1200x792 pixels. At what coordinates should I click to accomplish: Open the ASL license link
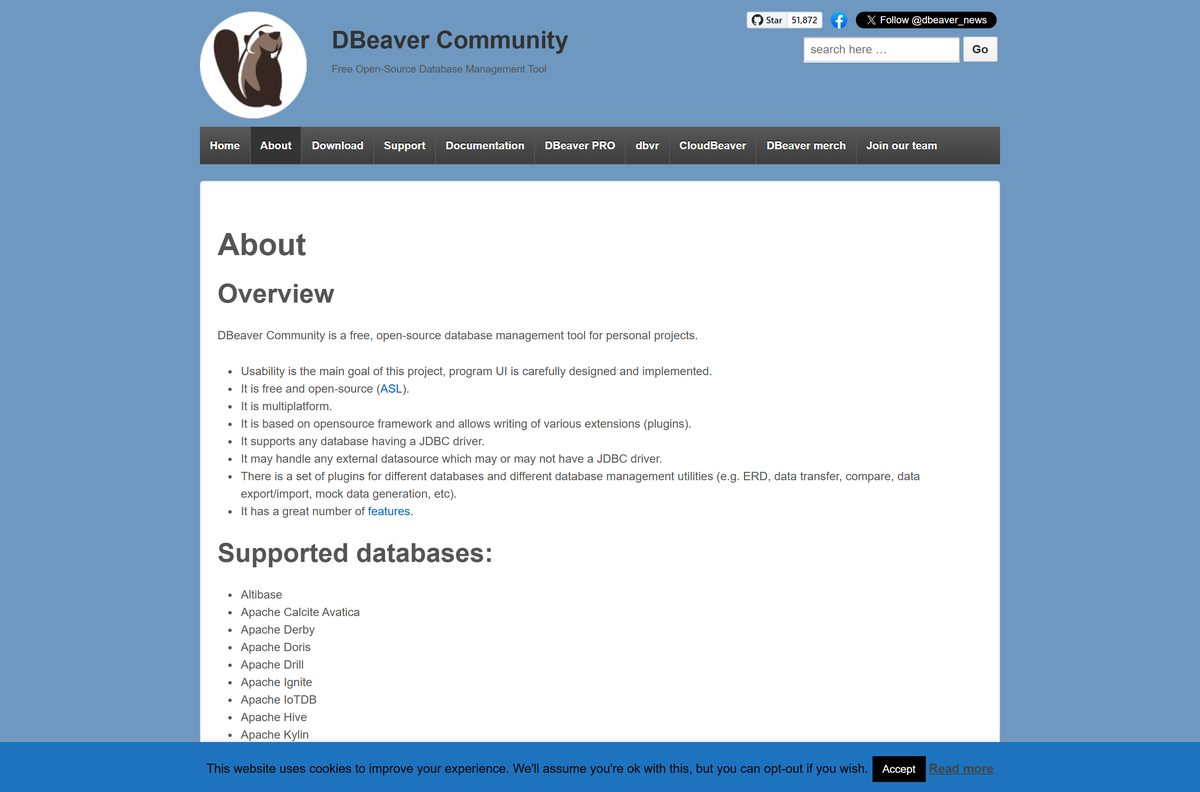click(391, 389)
